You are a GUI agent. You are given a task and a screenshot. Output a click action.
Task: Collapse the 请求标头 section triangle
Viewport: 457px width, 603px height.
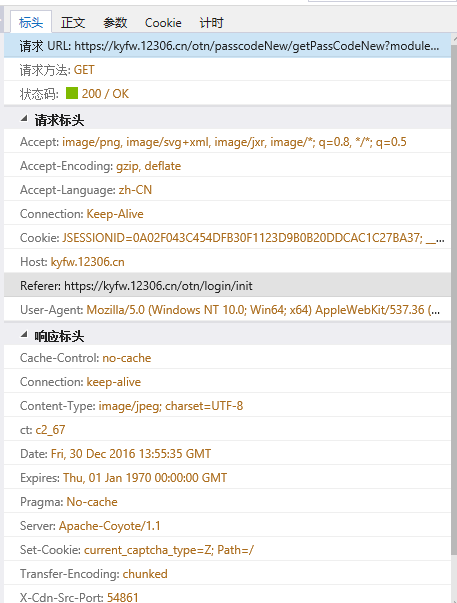click(24, 119)
